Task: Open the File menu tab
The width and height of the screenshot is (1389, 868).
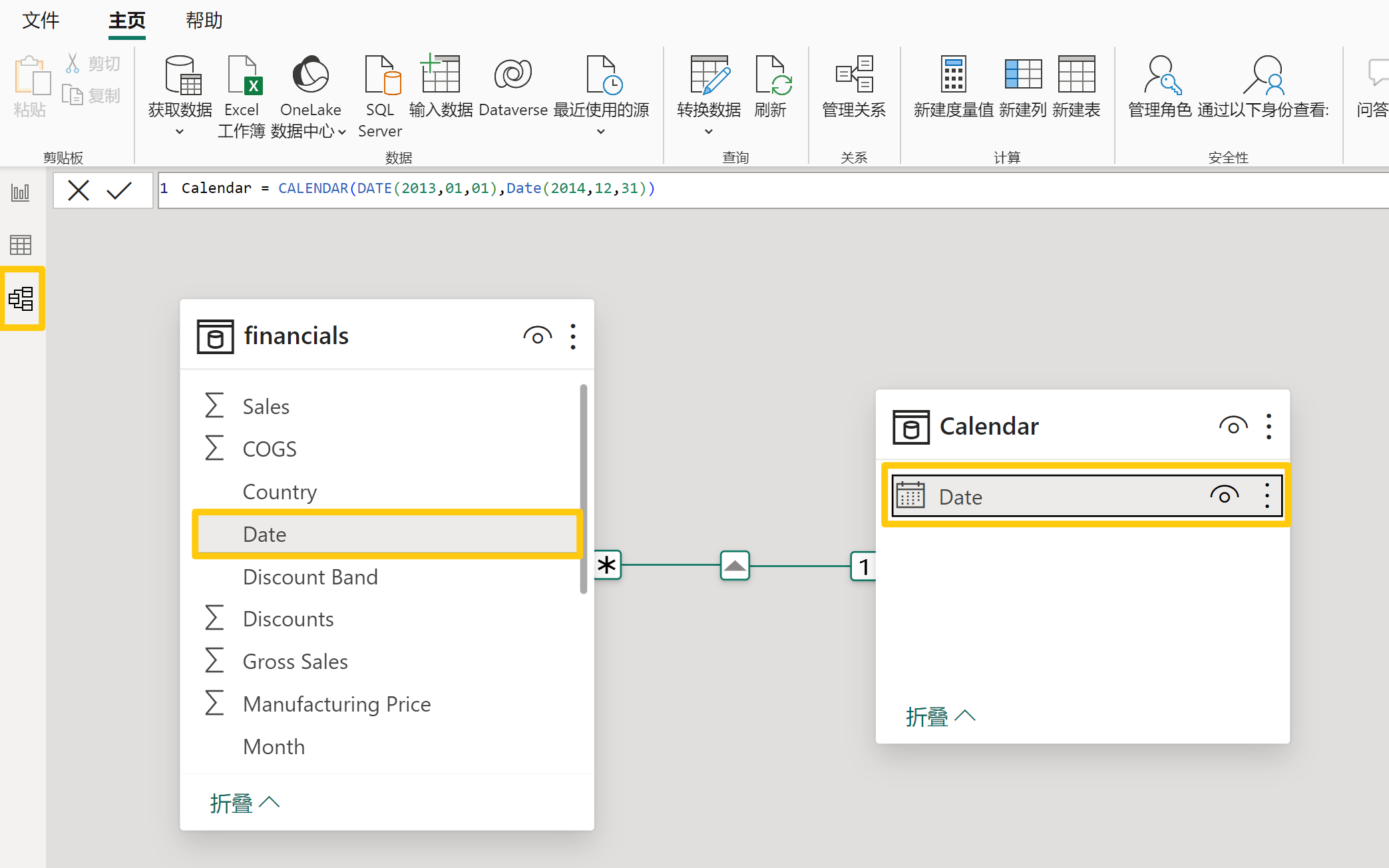Action: (x=41, y=21)
